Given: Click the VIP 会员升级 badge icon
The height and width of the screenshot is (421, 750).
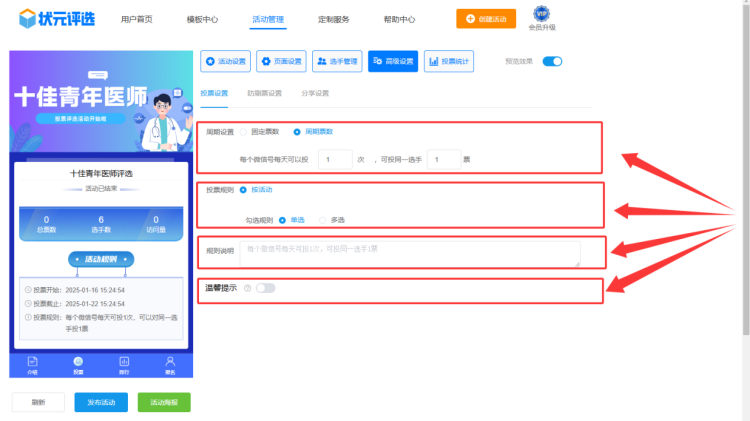Looking at the screenshot, I should click(x=541, y=14).
